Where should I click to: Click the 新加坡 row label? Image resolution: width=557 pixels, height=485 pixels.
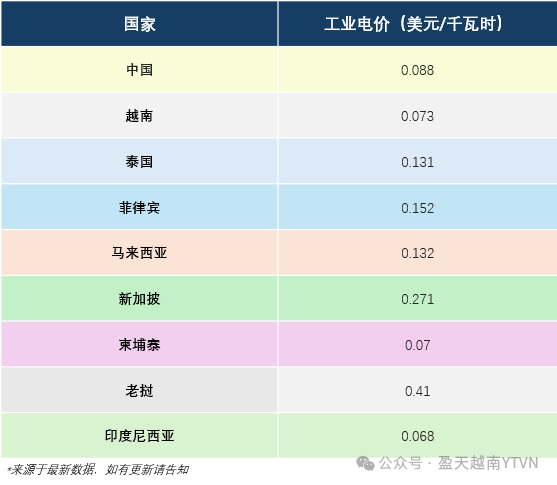[139, 299]
